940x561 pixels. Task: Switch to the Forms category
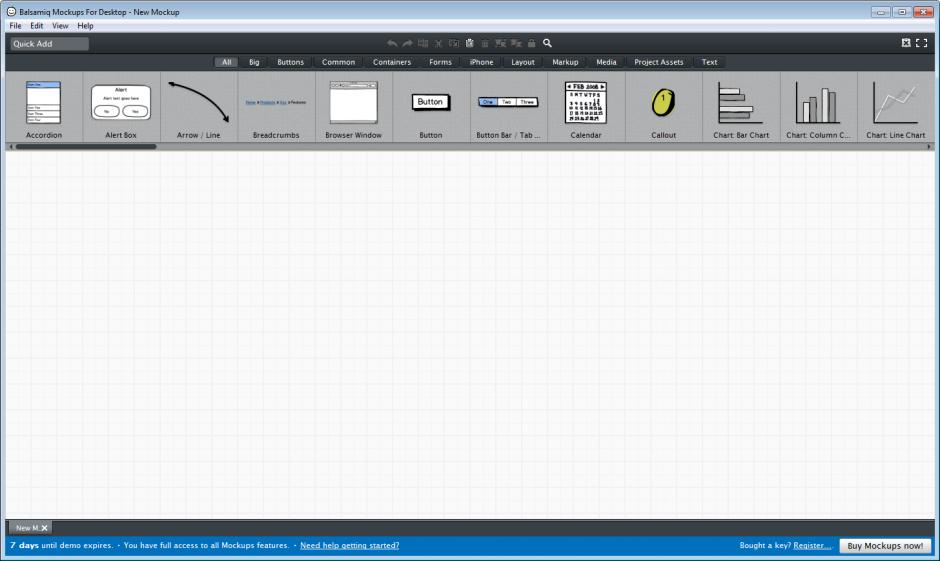[441, 62]
